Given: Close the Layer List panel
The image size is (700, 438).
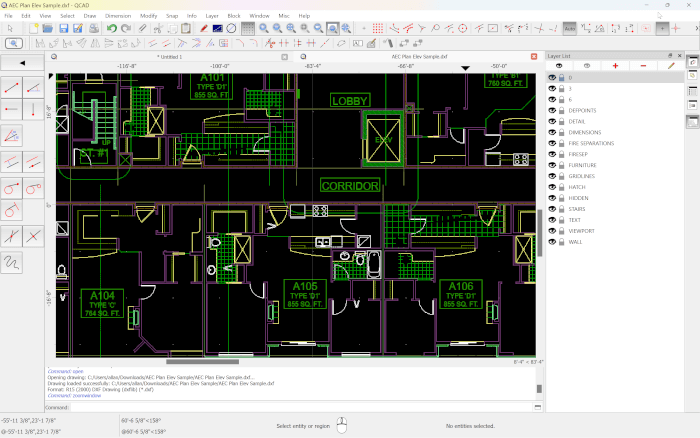Looking at the screenshot, I should [x=679, y=56].
